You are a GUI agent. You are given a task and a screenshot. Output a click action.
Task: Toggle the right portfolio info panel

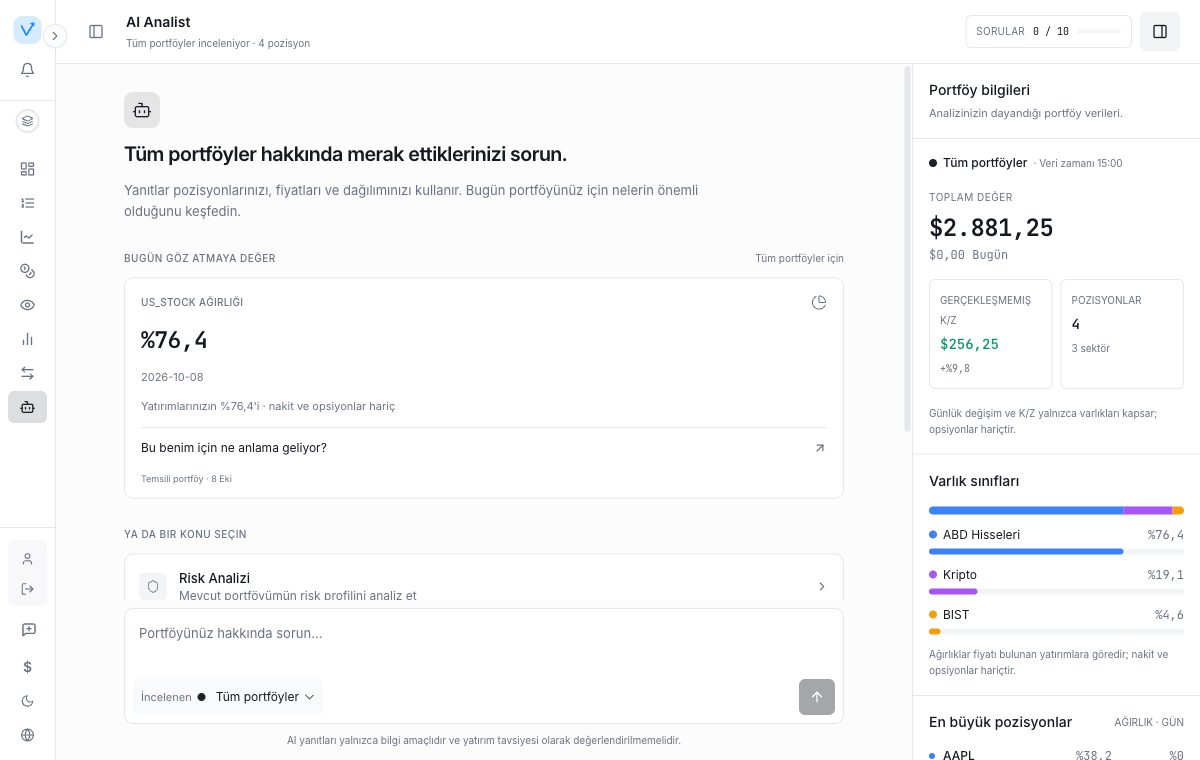tap(1160, 32)
